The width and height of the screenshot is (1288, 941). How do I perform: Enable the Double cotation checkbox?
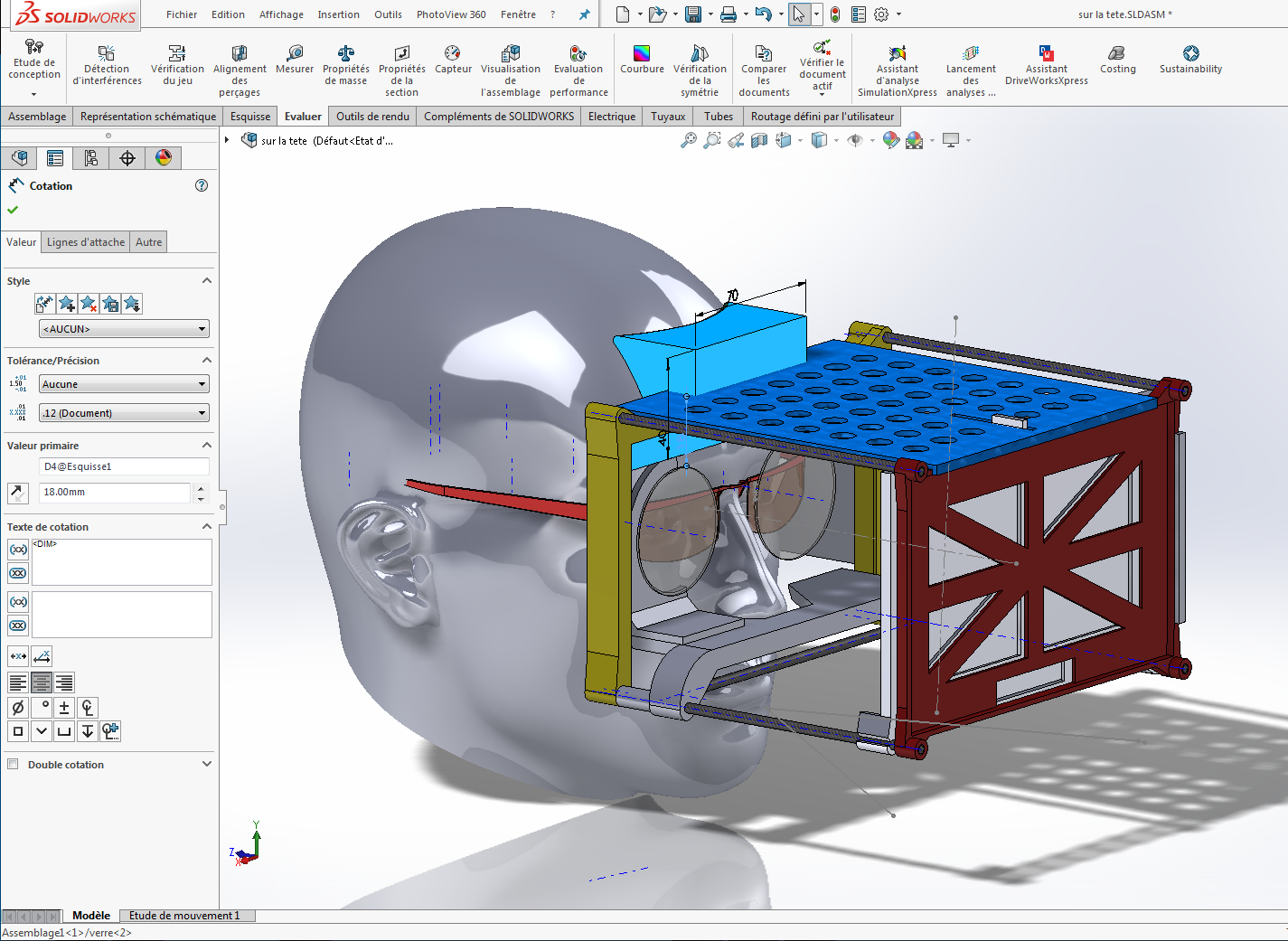tap(14, 765)
